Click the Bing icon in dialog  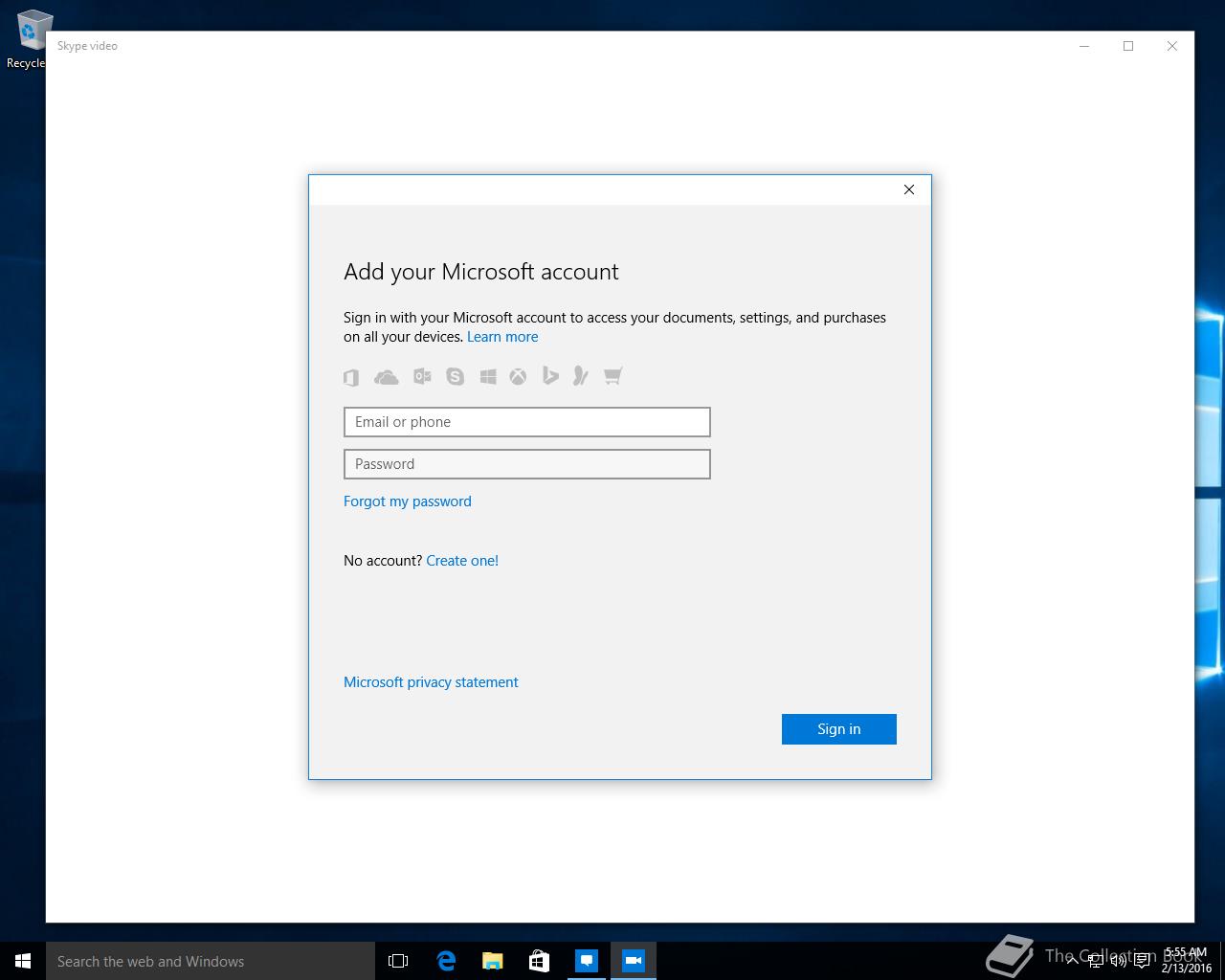[x=550, y=376]
